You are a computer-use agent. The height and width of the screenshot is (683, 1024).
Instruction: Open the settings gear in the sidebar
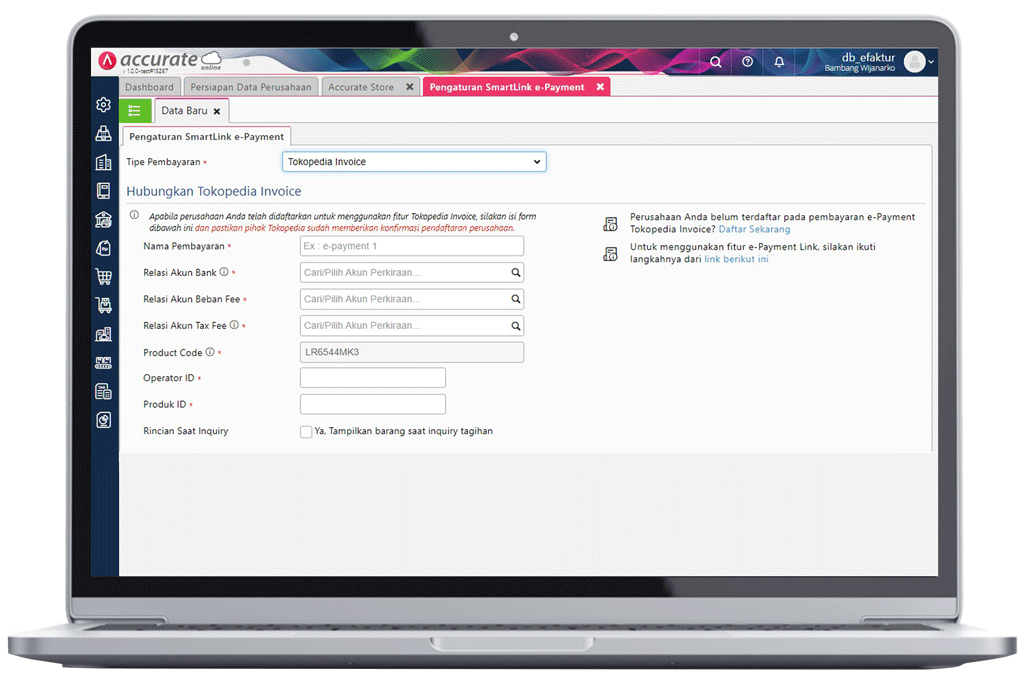coord(103,104)
